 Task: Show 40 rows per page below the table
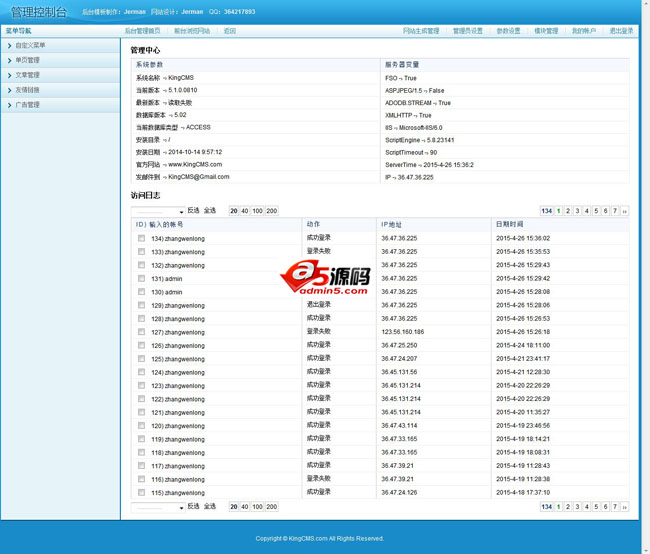245,507
